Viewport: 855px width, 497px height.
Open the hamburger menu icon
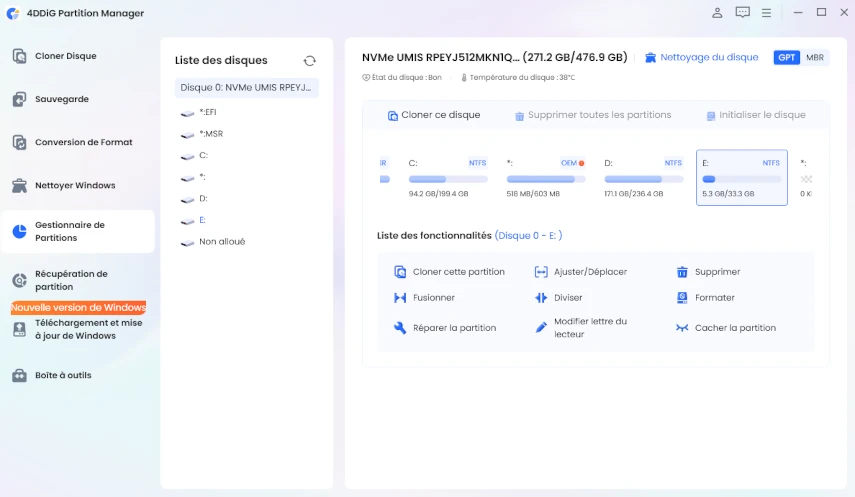[x=766, y=13]
